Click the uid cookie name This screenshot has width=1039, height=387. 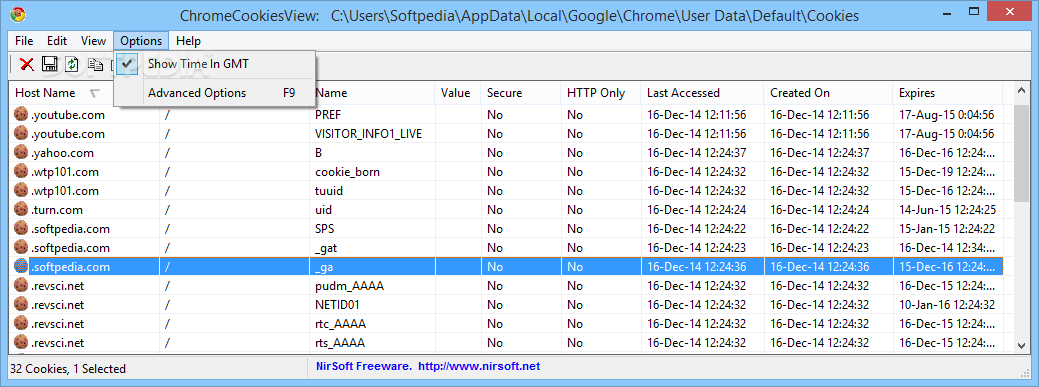click(323, 210)
